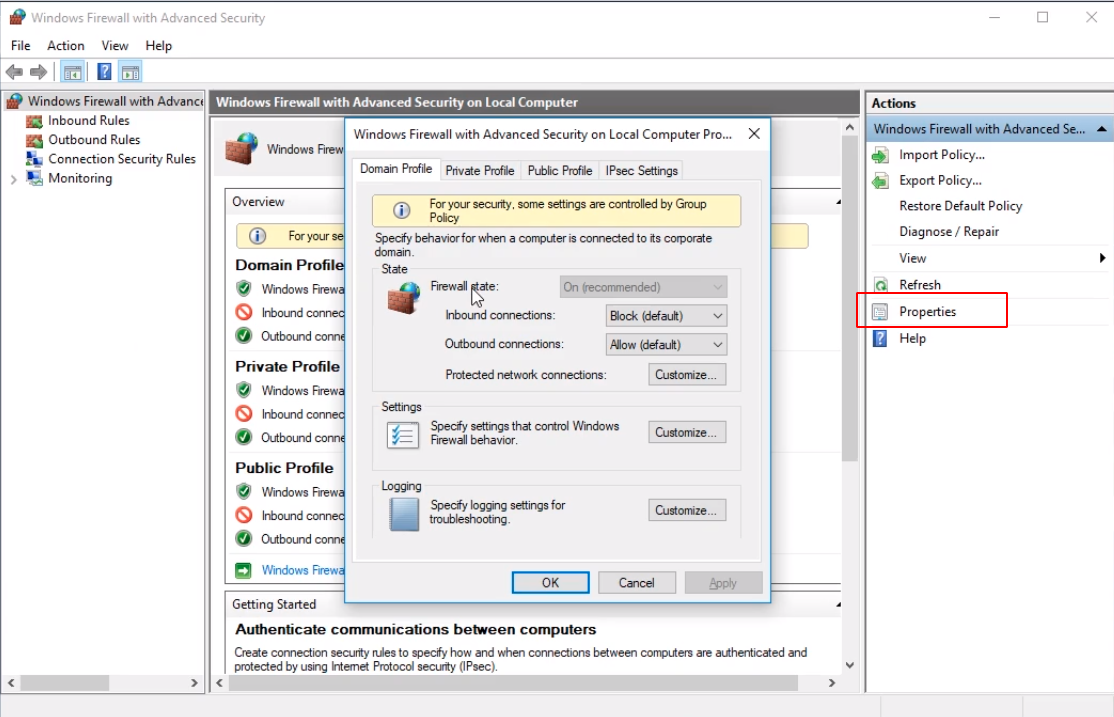Image resolution: width=1114 pixels, height=717 pixels.
Task: Select Outbound Rules in the tree
Action: (x=94, y=140)
